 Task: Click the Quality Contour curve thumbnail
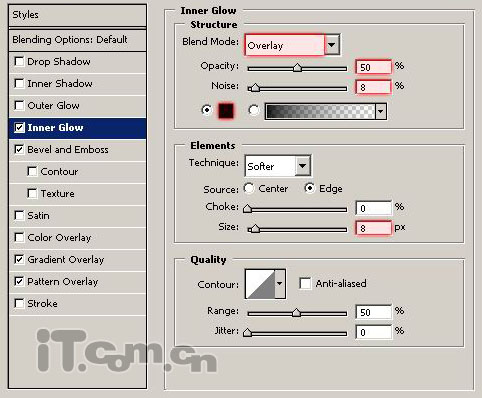point(260,284)
